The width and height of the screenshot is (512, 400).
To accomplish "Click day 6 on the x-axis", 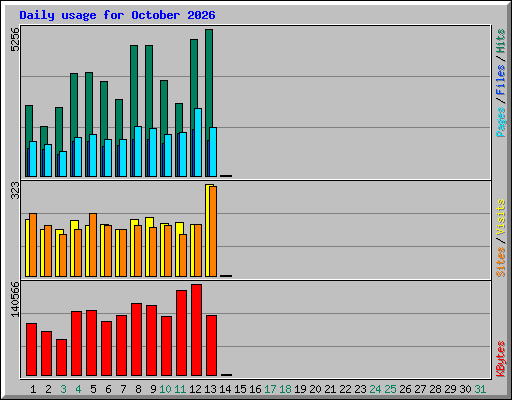I will coord(108,389).
